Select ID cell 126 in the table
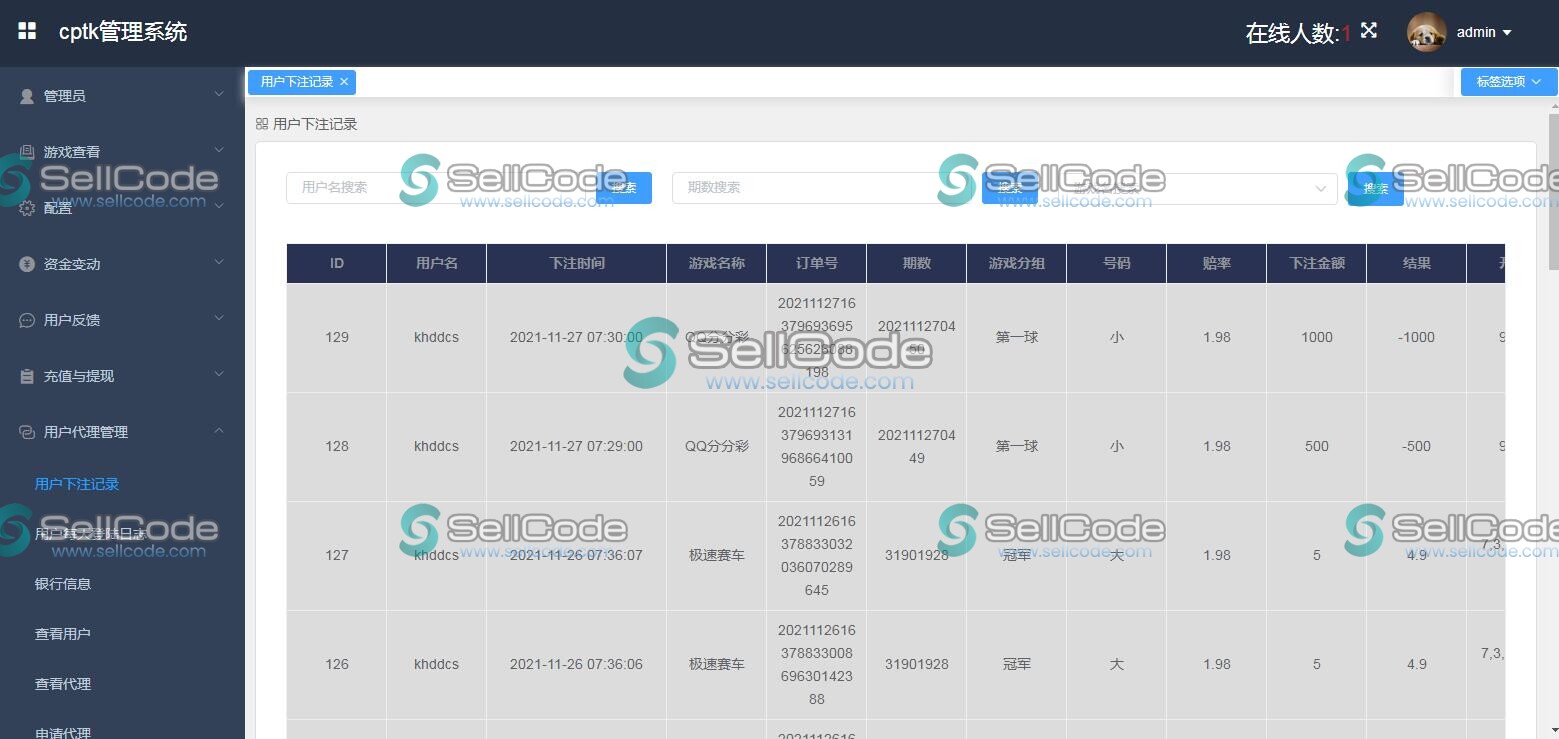1559x739 pixels. tap(337, 664)
